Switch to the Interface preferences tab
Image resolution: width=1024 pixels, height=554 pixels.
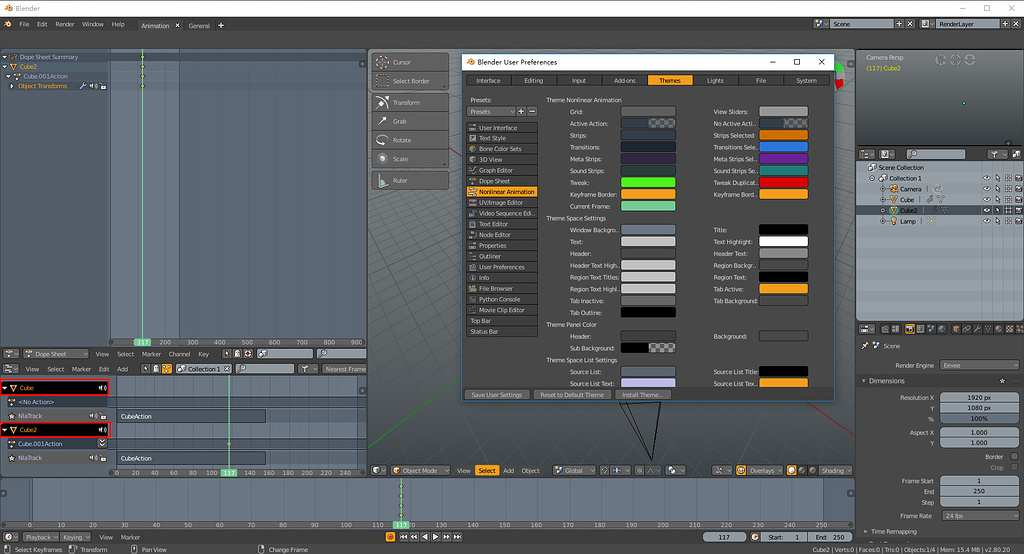coord(488,80)
